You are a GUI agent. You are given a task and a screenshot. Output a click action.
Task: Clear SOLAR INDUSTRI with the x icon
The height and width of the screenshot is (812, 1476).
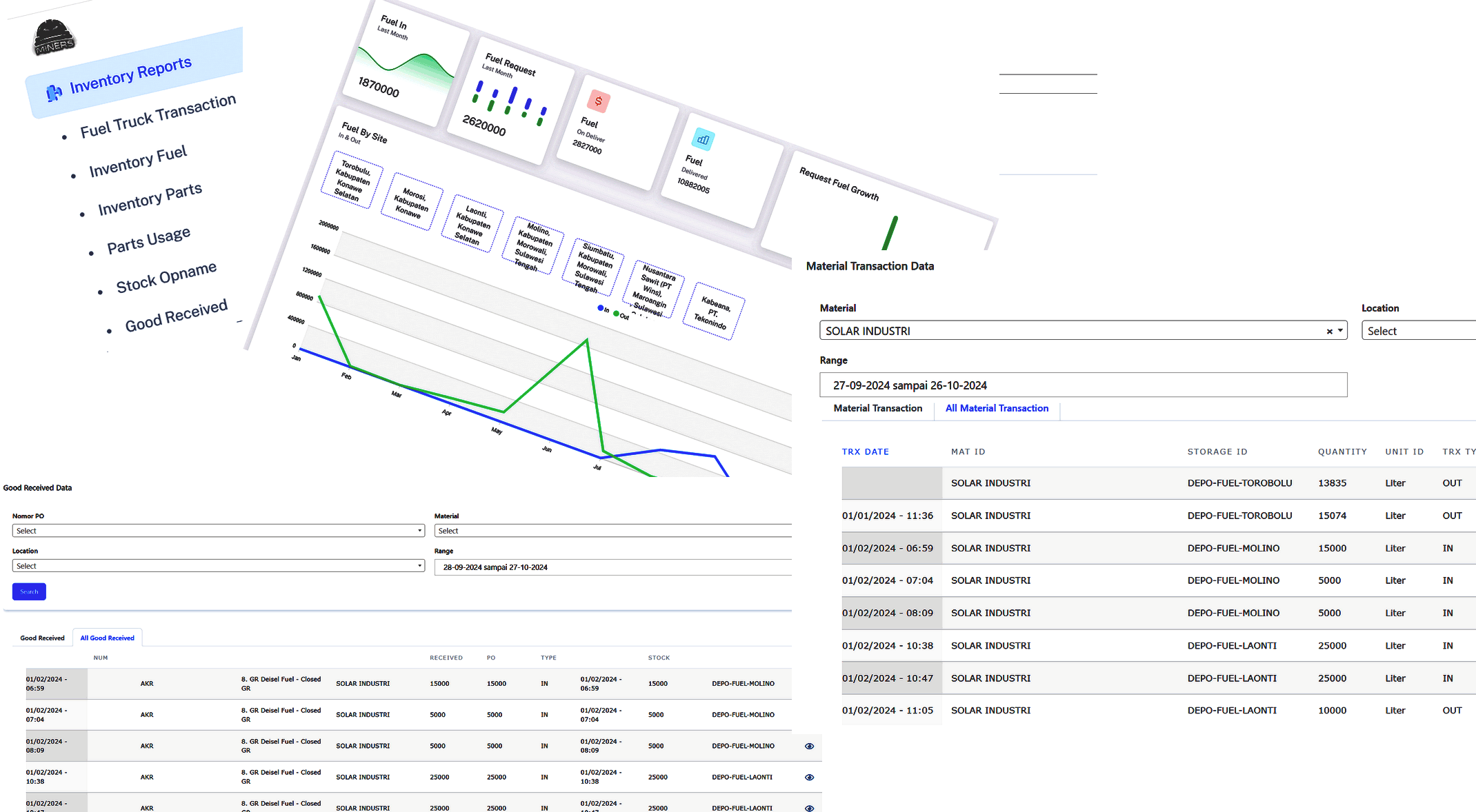pyautogui.click(x=1329, y=332)
